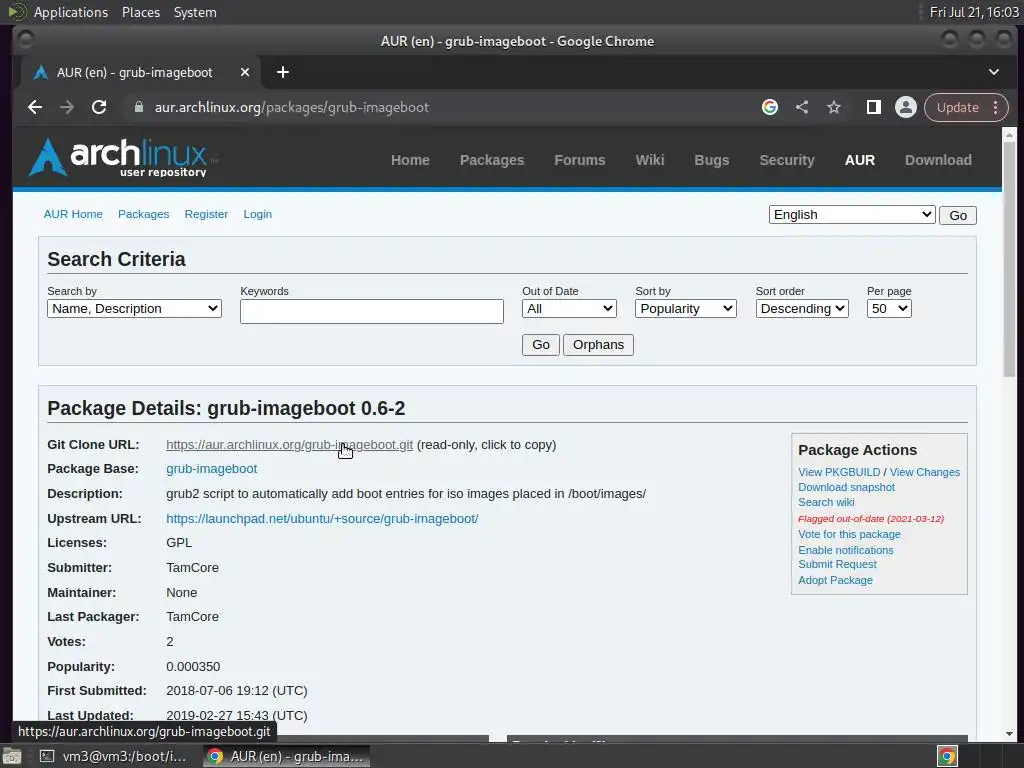The height and width of the screenshot is (768, 1024).
Task: Open Packages in the top navigation bar
Action: 492,160
